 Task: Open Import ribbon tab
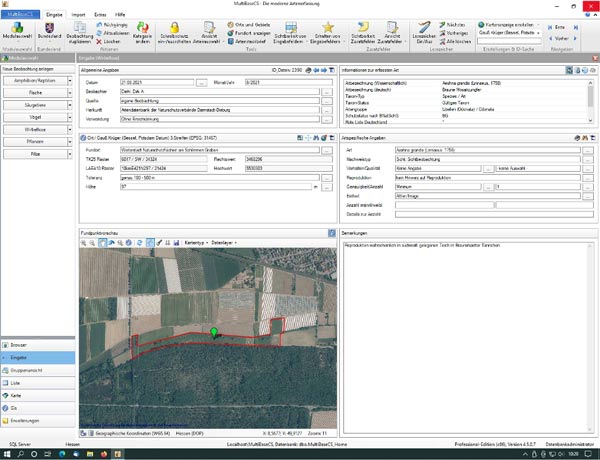[78, 15]
